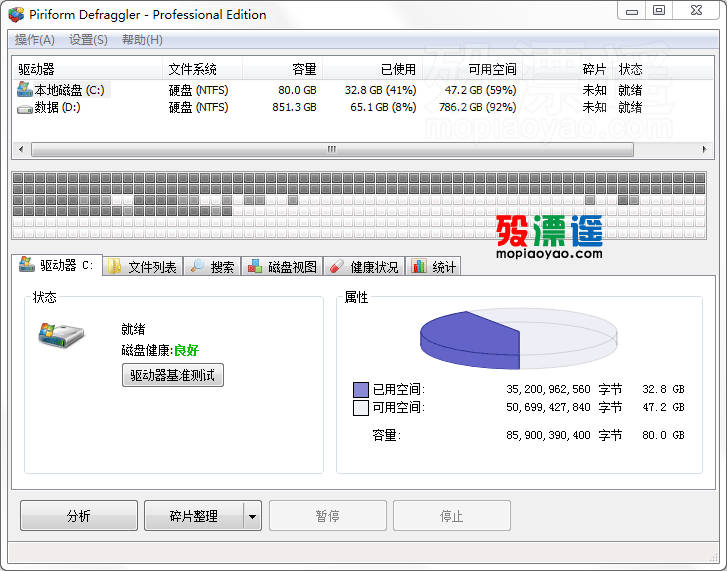
Task: Select the local disk C: drive icon
Action: click(25, 89)
